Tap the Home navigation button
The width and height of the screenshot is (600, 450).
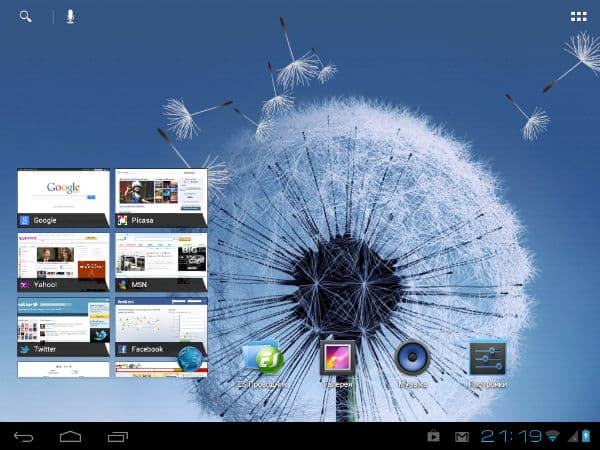pos(70,437)
